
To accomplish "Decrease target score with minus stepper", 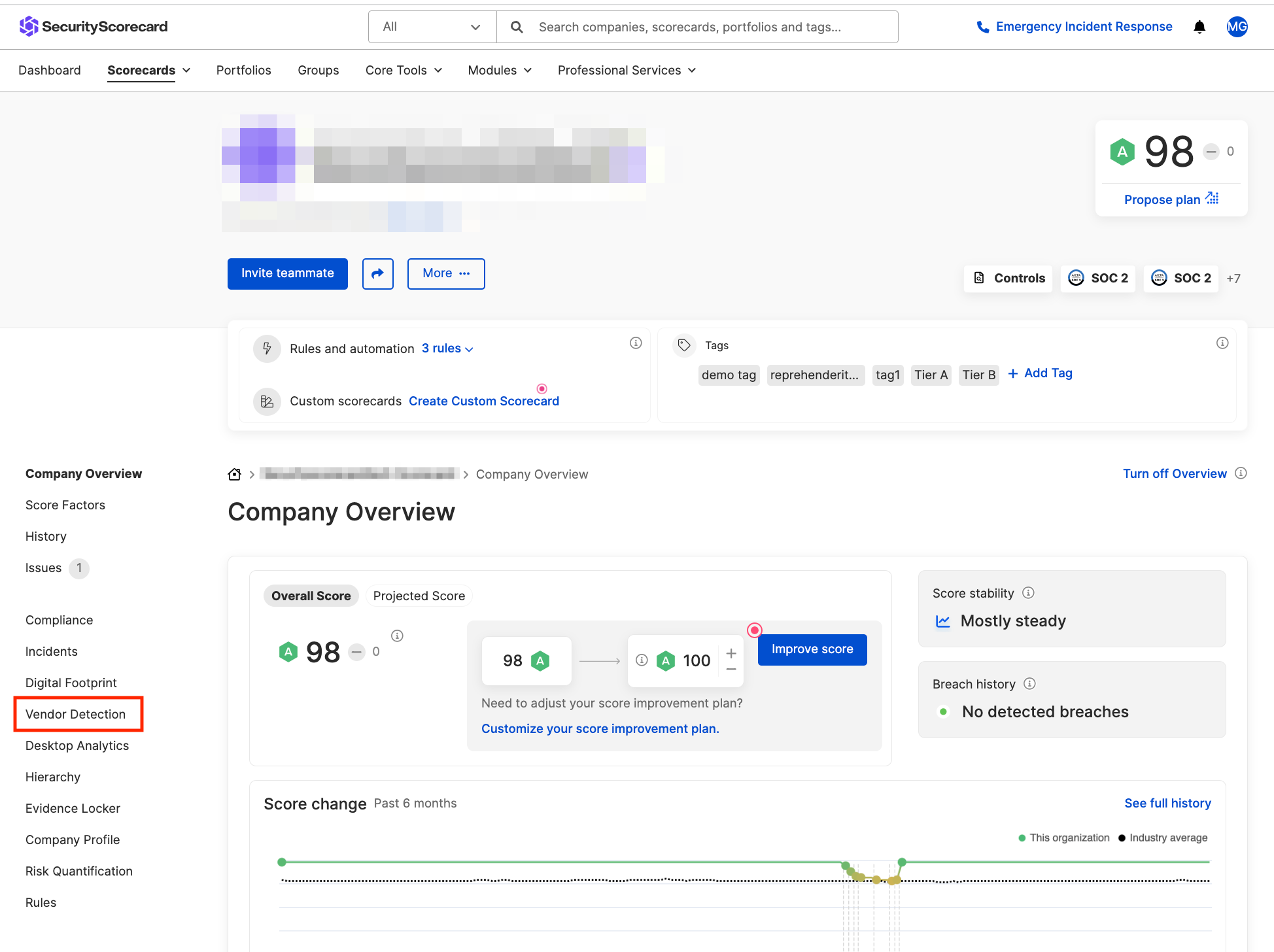I will pyautogui.click(x=731, y=670).
